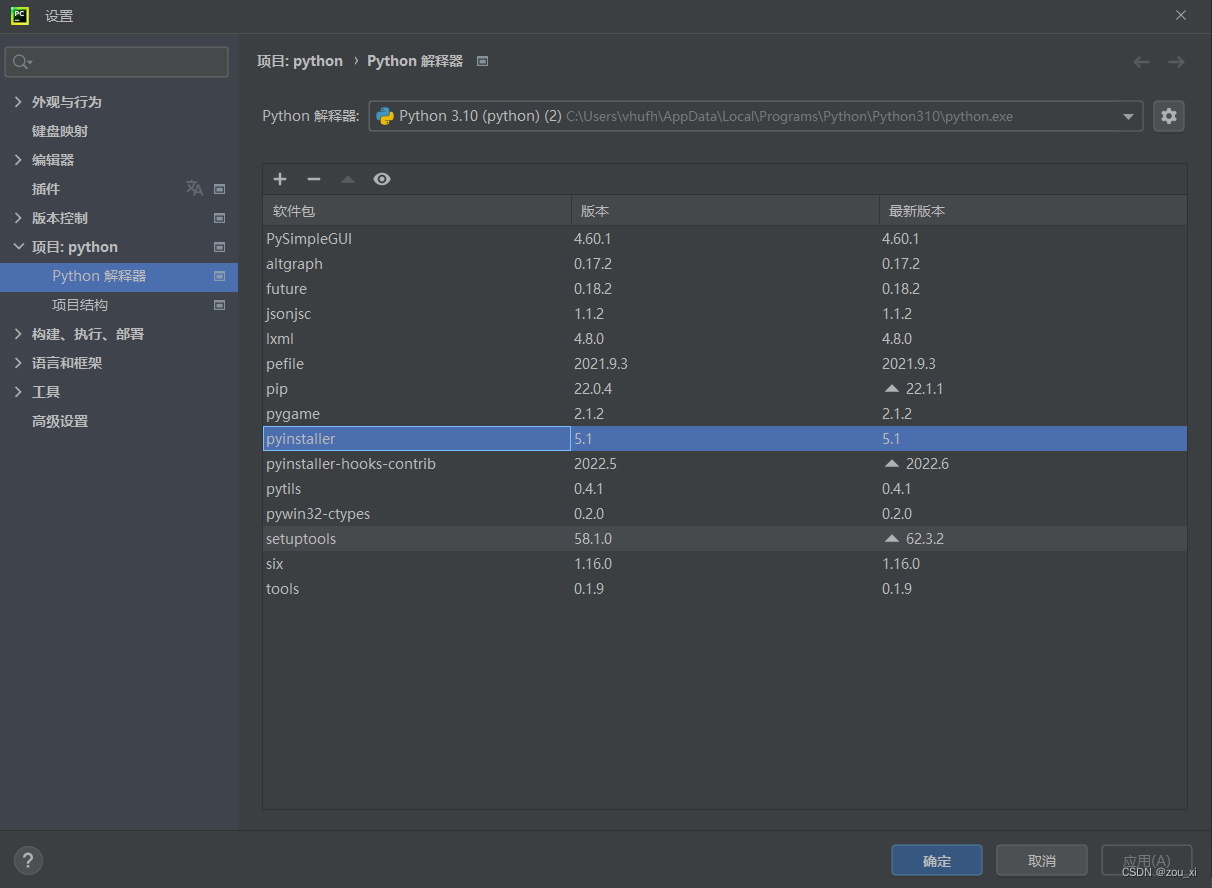Select the pywin32-ctypes package row
This screenshot has height=888, width=1212.
tap(725, 514)
